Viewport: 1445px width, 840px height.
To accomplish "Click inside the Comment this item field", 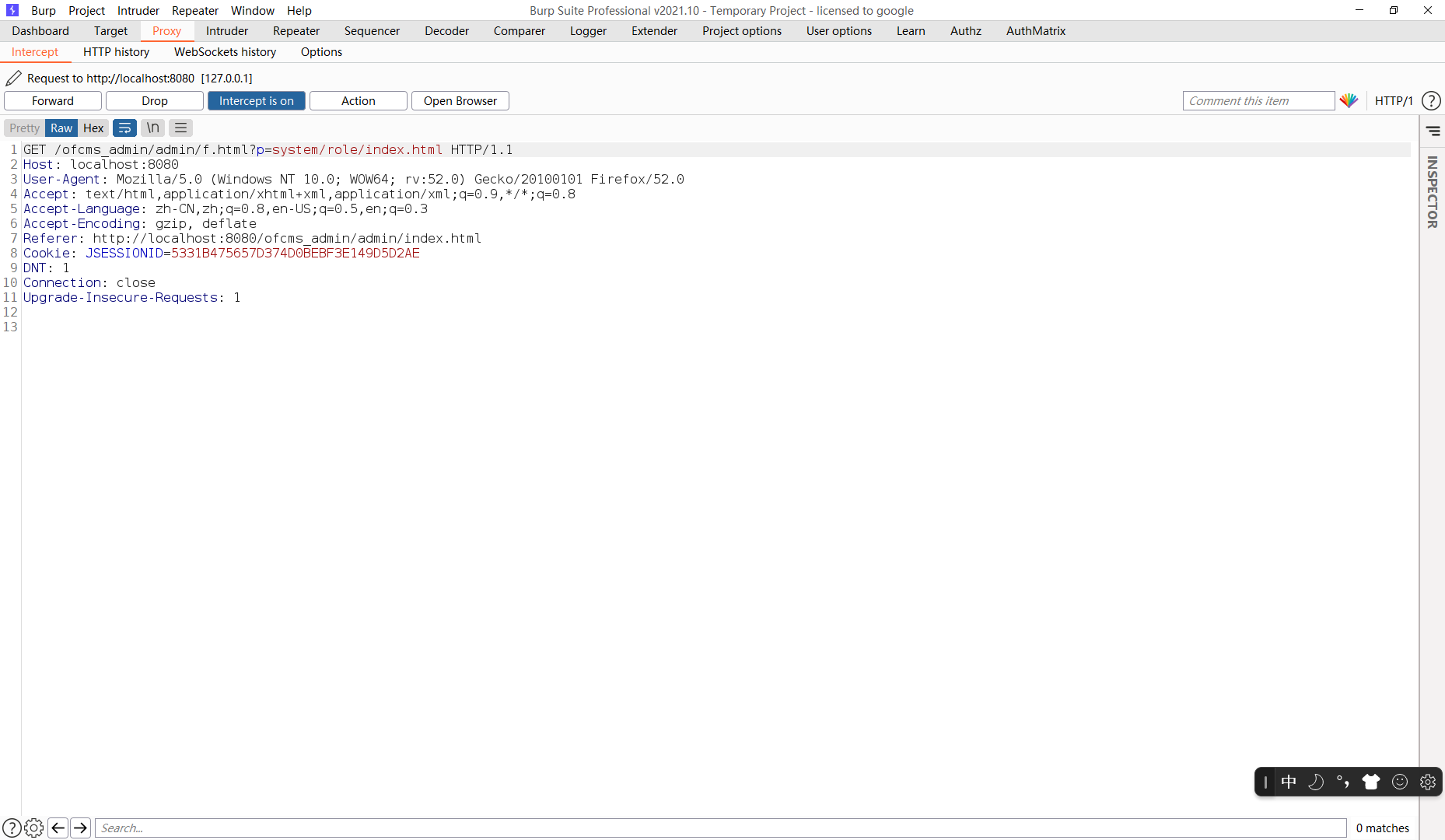I will coord(1258,100).
